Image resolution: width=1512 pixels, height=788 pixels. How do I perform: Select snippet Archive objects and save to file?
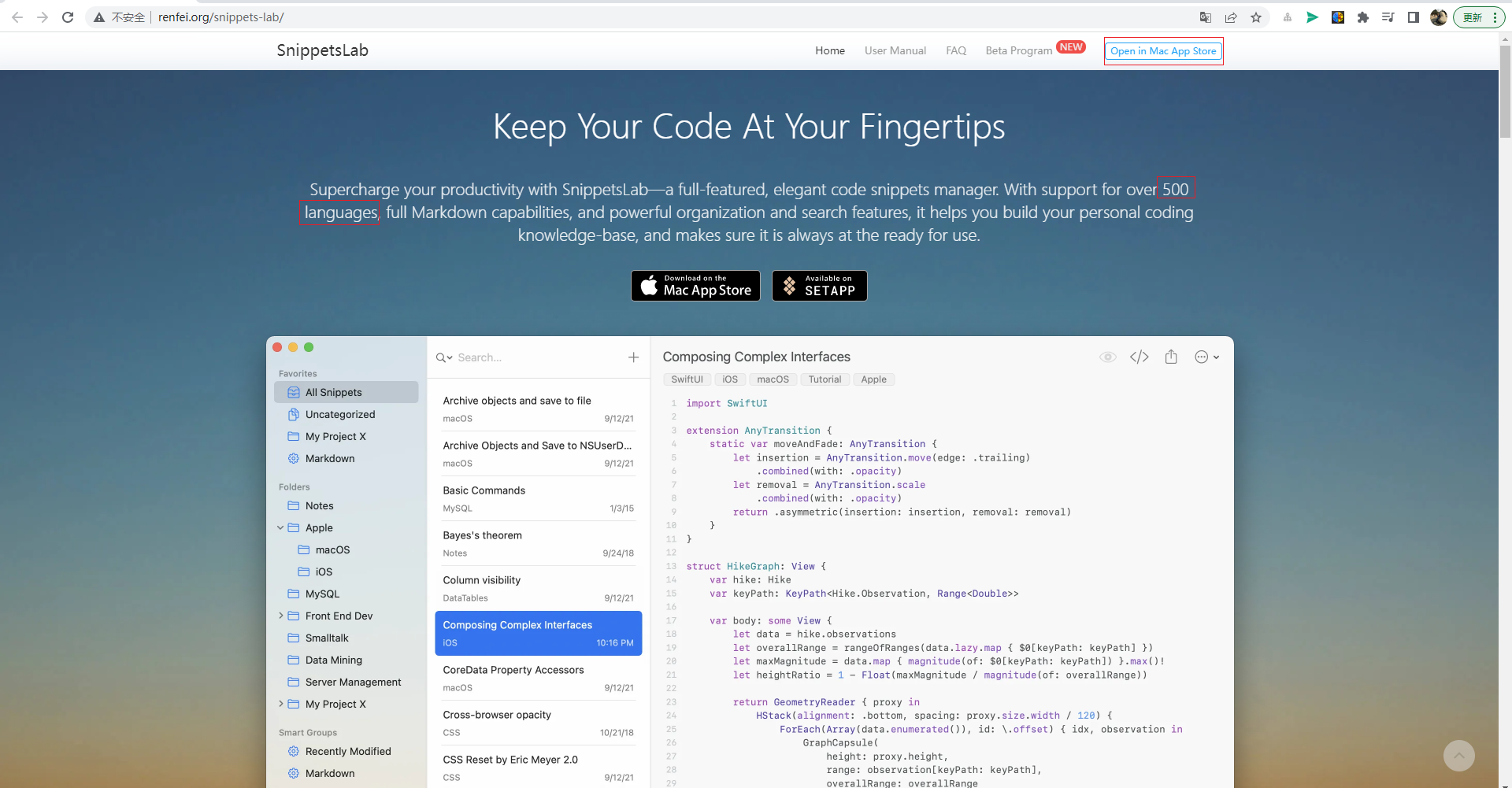[x=538, y=409]
